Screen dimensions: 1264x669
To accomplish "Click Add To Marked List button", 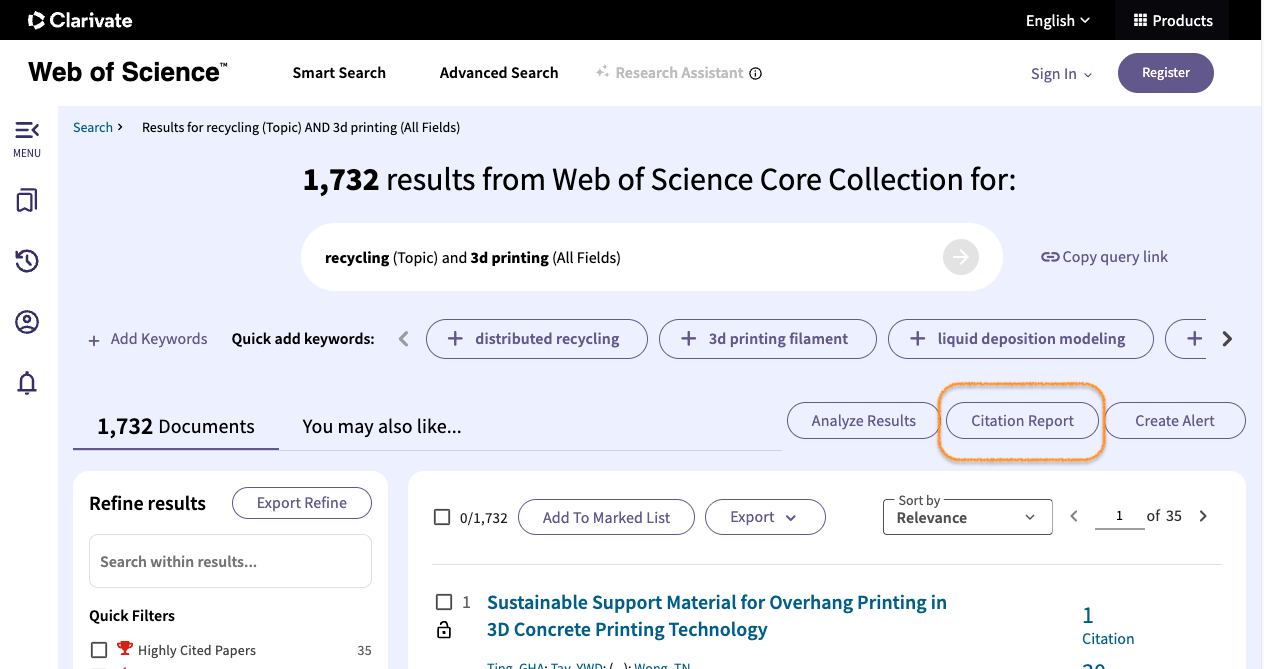I will [x=606, y=517].
